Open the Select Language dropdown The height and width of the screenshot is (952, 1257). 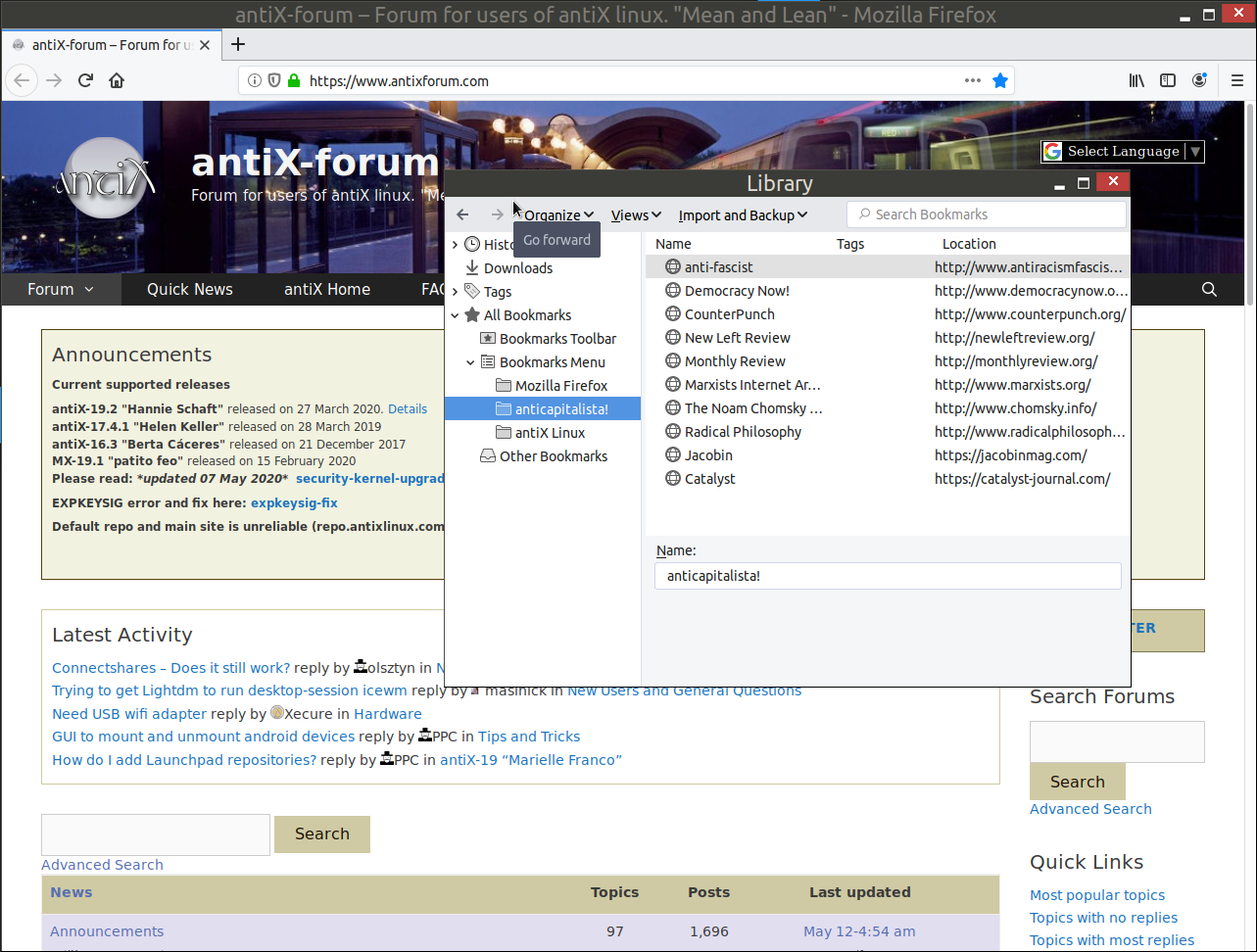[x=1123, y=151]
